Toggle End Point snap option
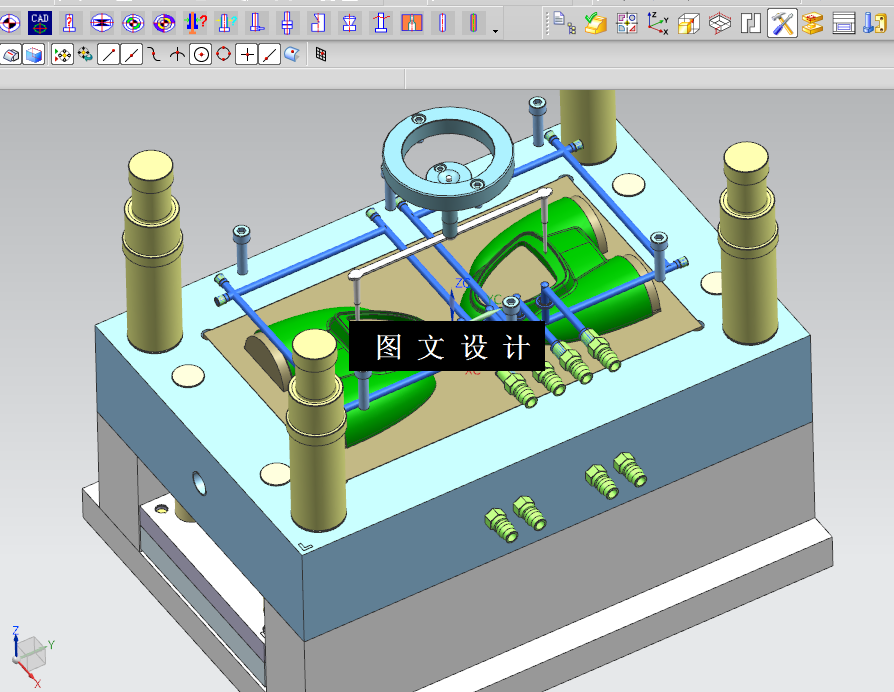This screenshot has width=894, height=692. [x=108, y=55]
